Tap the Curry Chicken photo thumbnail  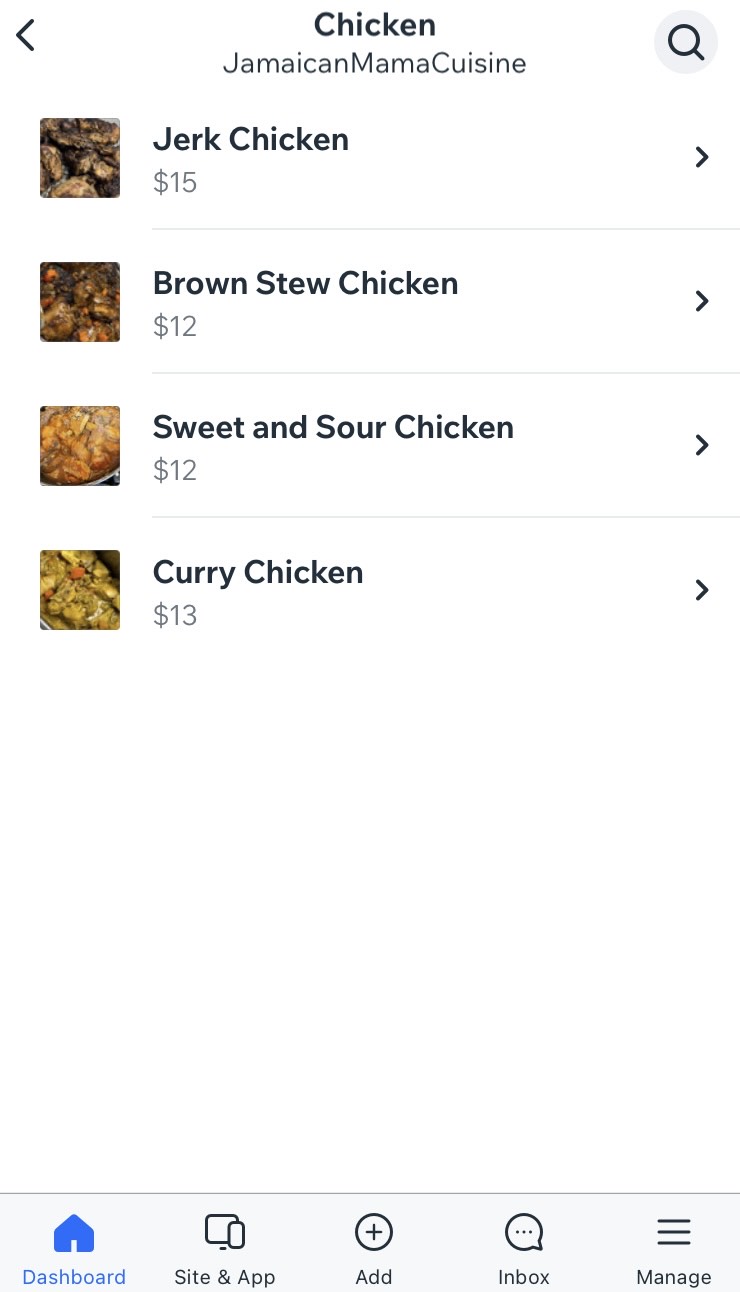80,590
